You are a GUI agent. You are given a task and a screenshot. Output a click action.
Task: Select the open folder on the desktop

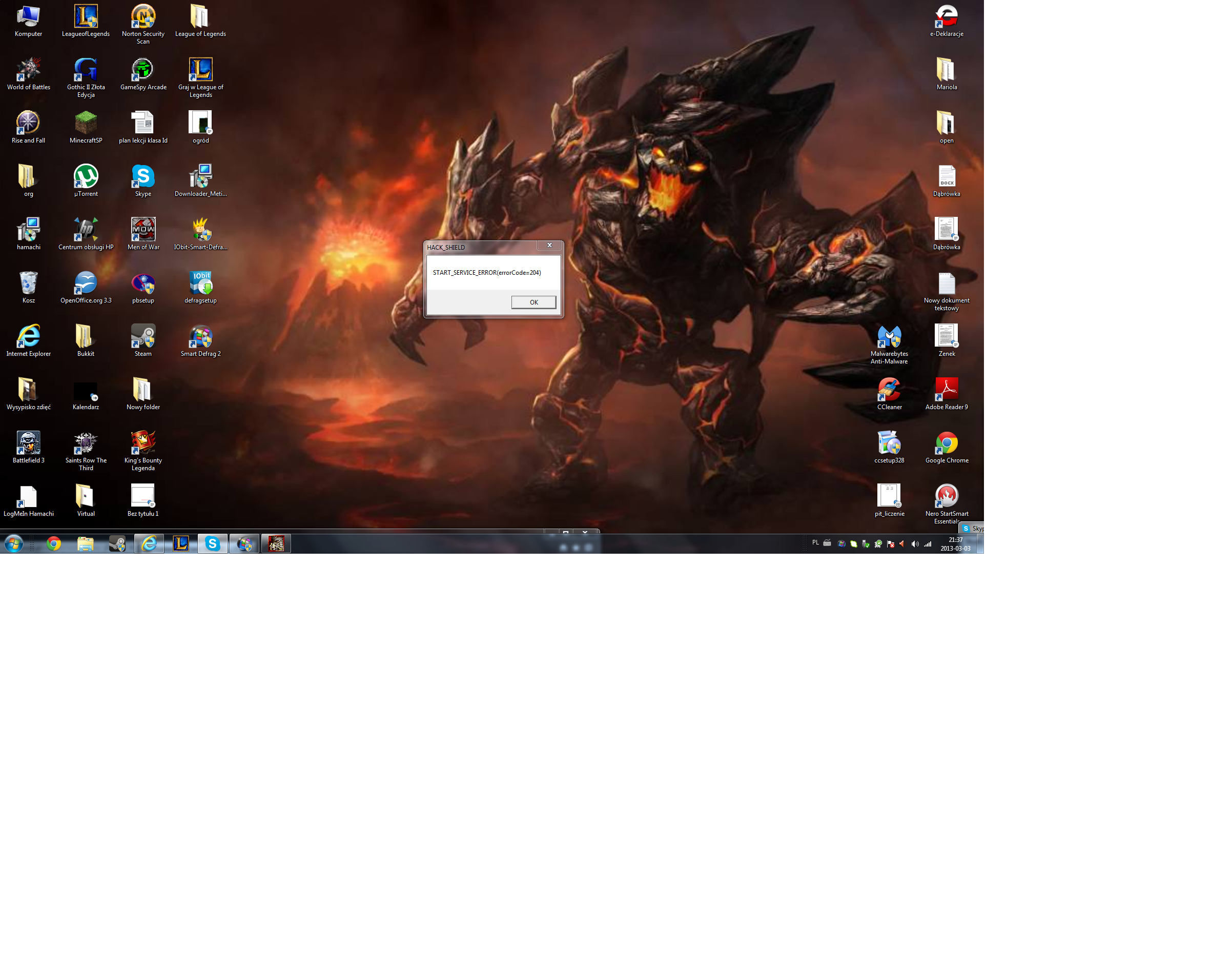pyautogui.click(x=946, y=128)
